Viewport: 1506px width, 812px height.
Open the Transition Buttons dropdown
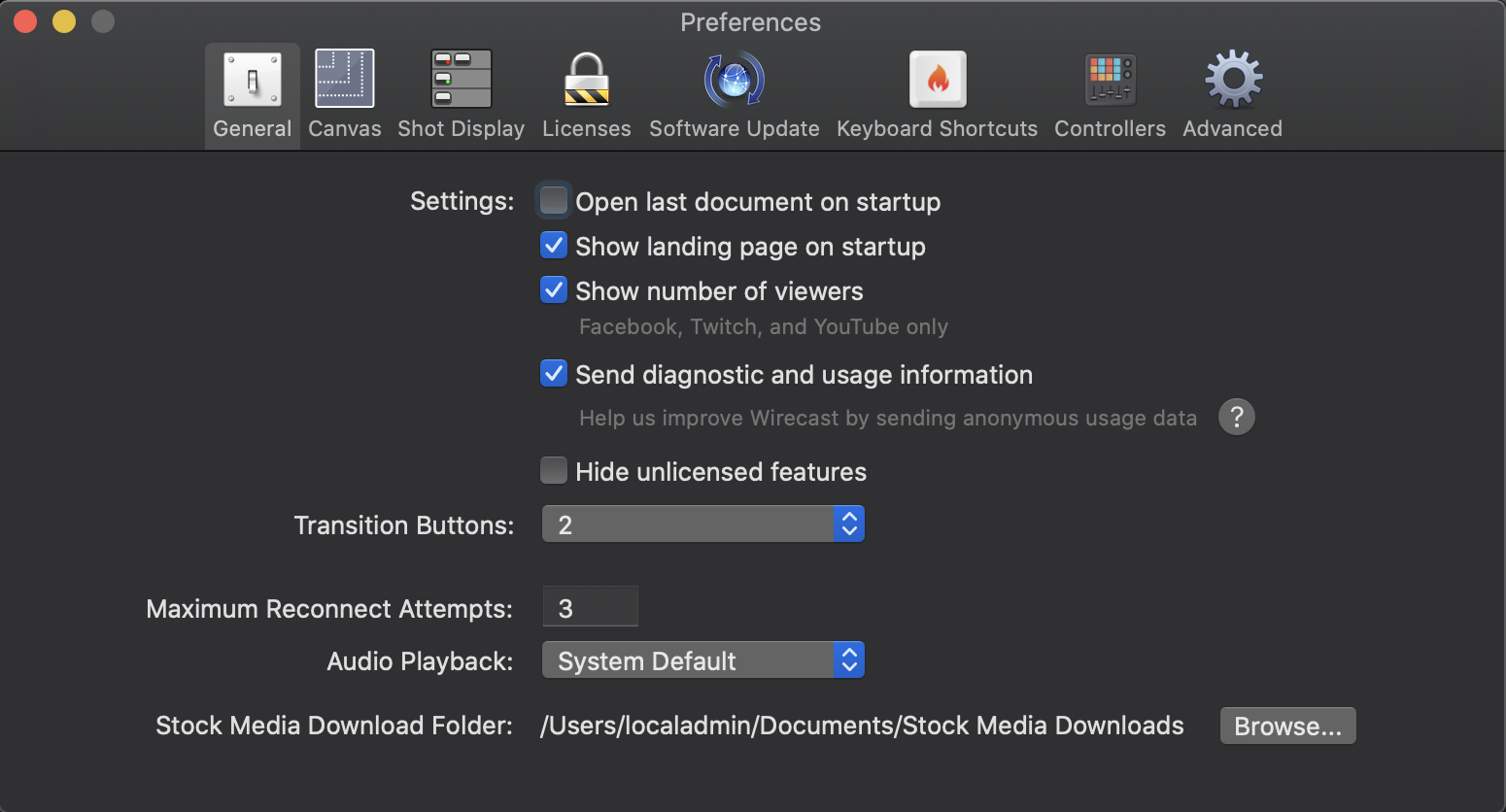[703, 524]
